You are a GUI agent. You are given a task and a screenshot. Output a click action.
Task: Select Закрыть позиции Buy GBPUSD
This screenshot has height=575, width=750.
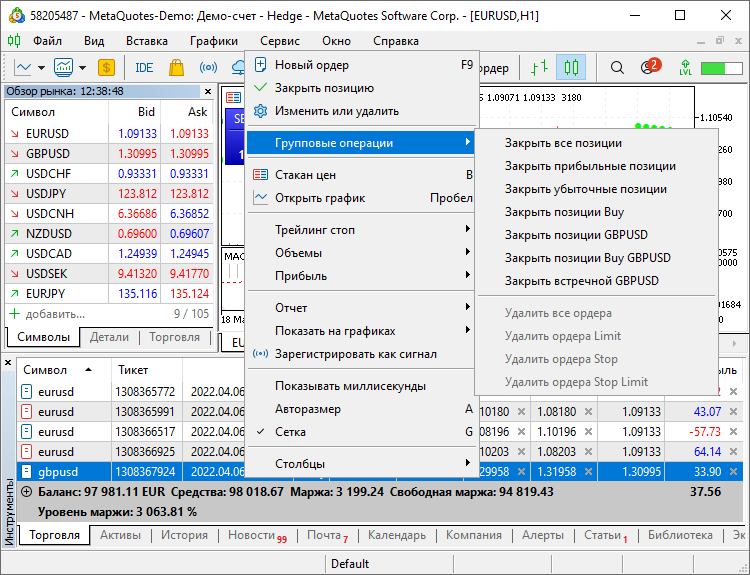click(x=596, y=258)
